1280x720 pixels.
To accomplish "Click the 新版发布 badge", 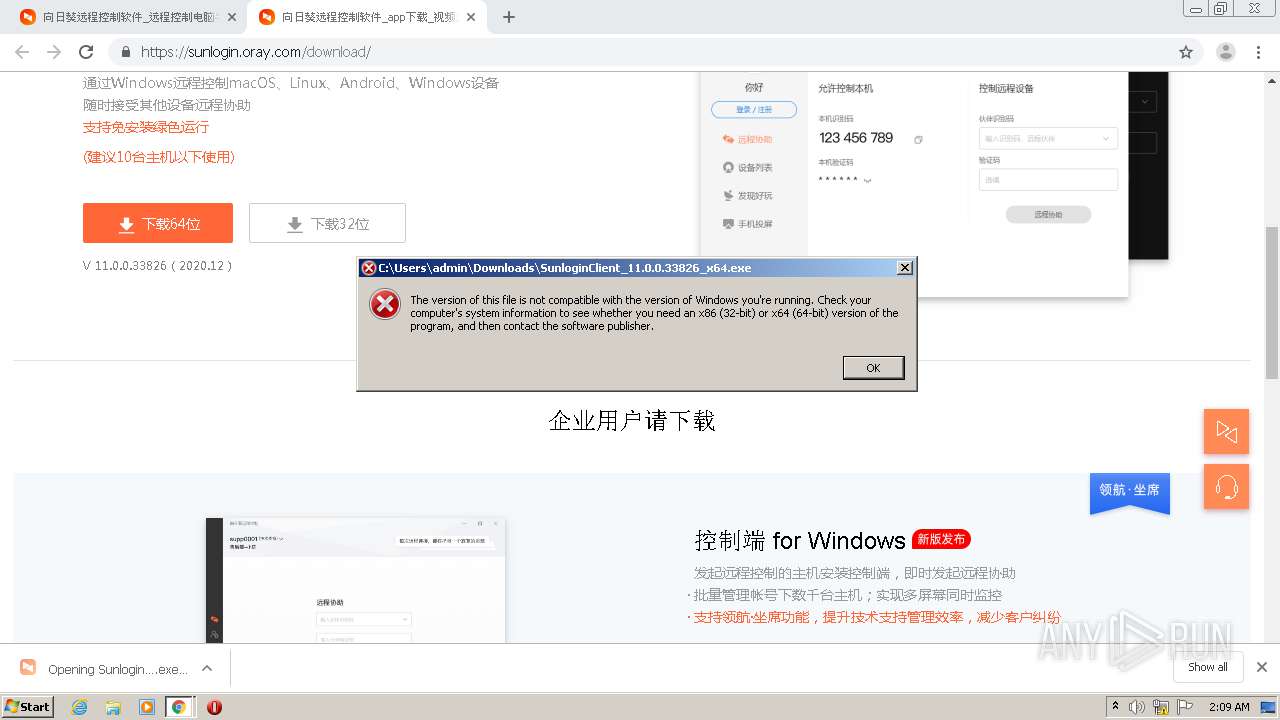I will point(941,539).
